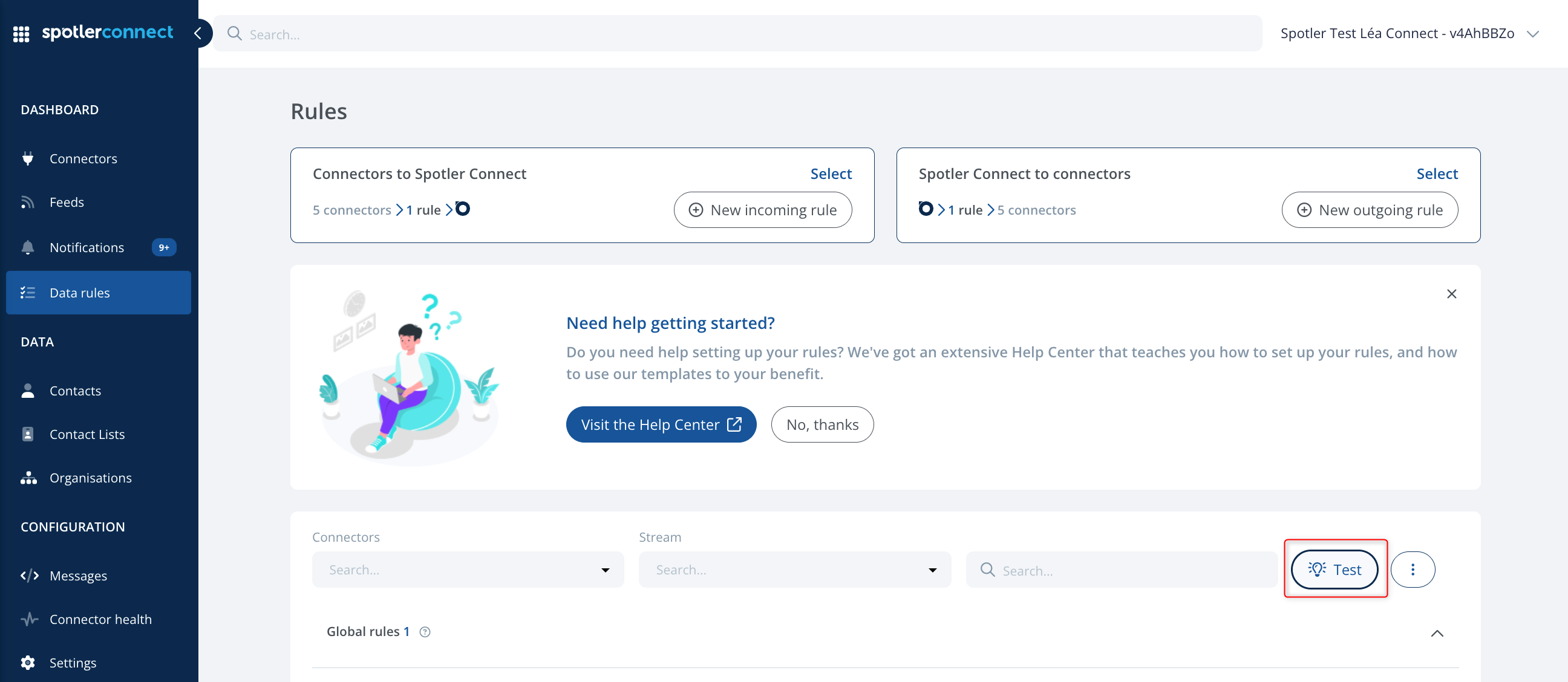Dismiss the help banner with the X
The image size is (1568, 682).
click(1452, 294)
